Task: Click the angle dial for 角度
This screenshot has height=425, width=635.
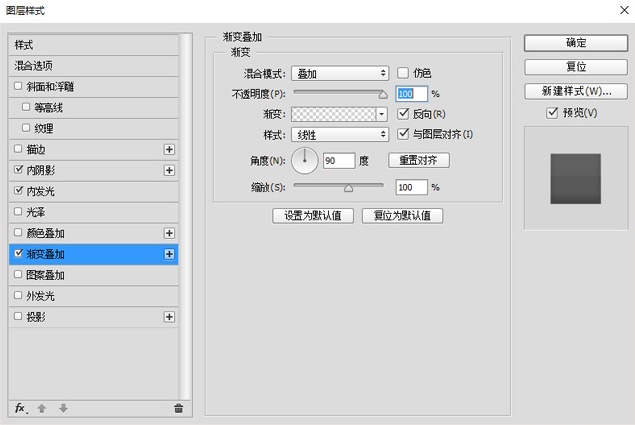Action: (x=305, y=161)
